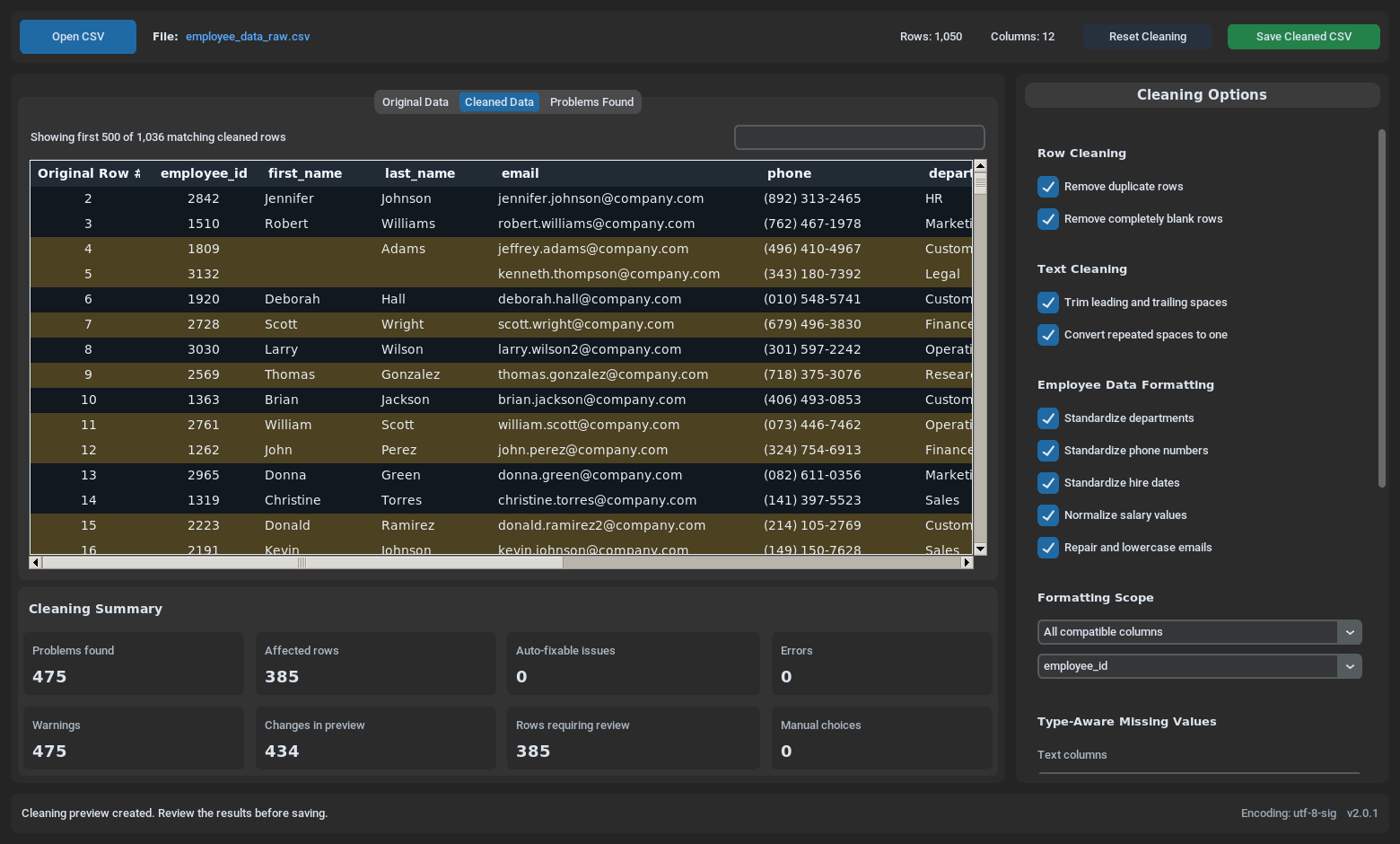The width and height of the screenshot is (1400, 844).
Task: Click the Manual choices summary card
Action: point(882,738)
